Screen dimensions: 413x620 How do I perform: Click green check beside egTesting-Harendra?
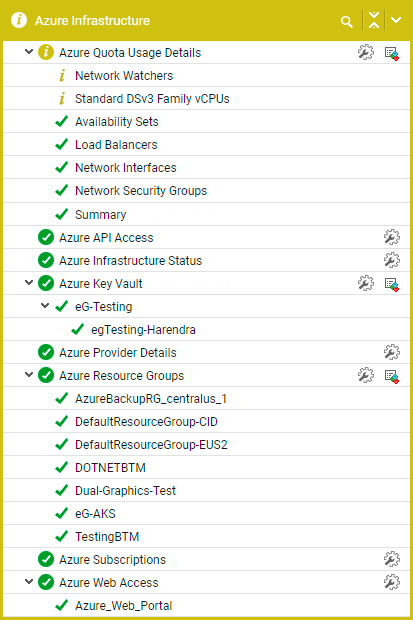(x=78, y=329)
